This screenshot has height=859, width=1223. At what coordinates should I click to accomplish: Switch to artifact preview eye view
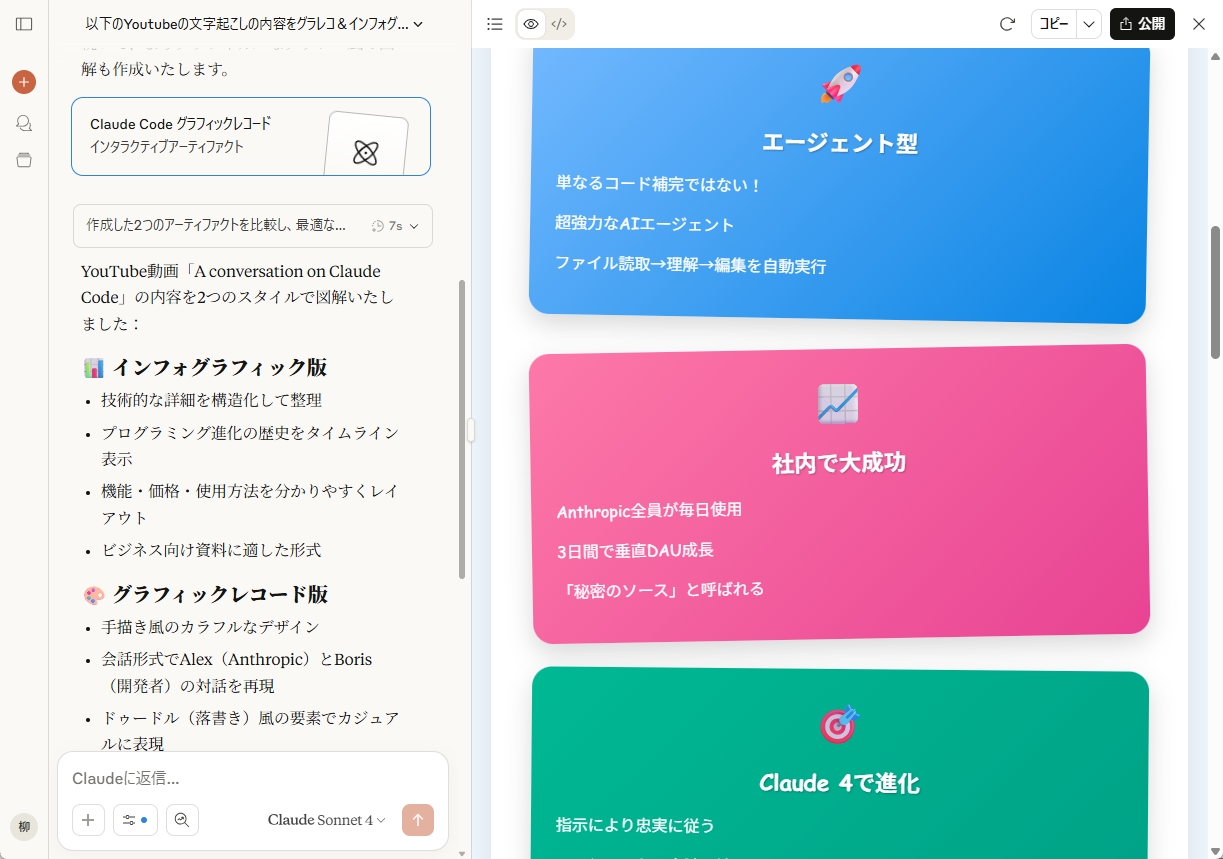531,24
